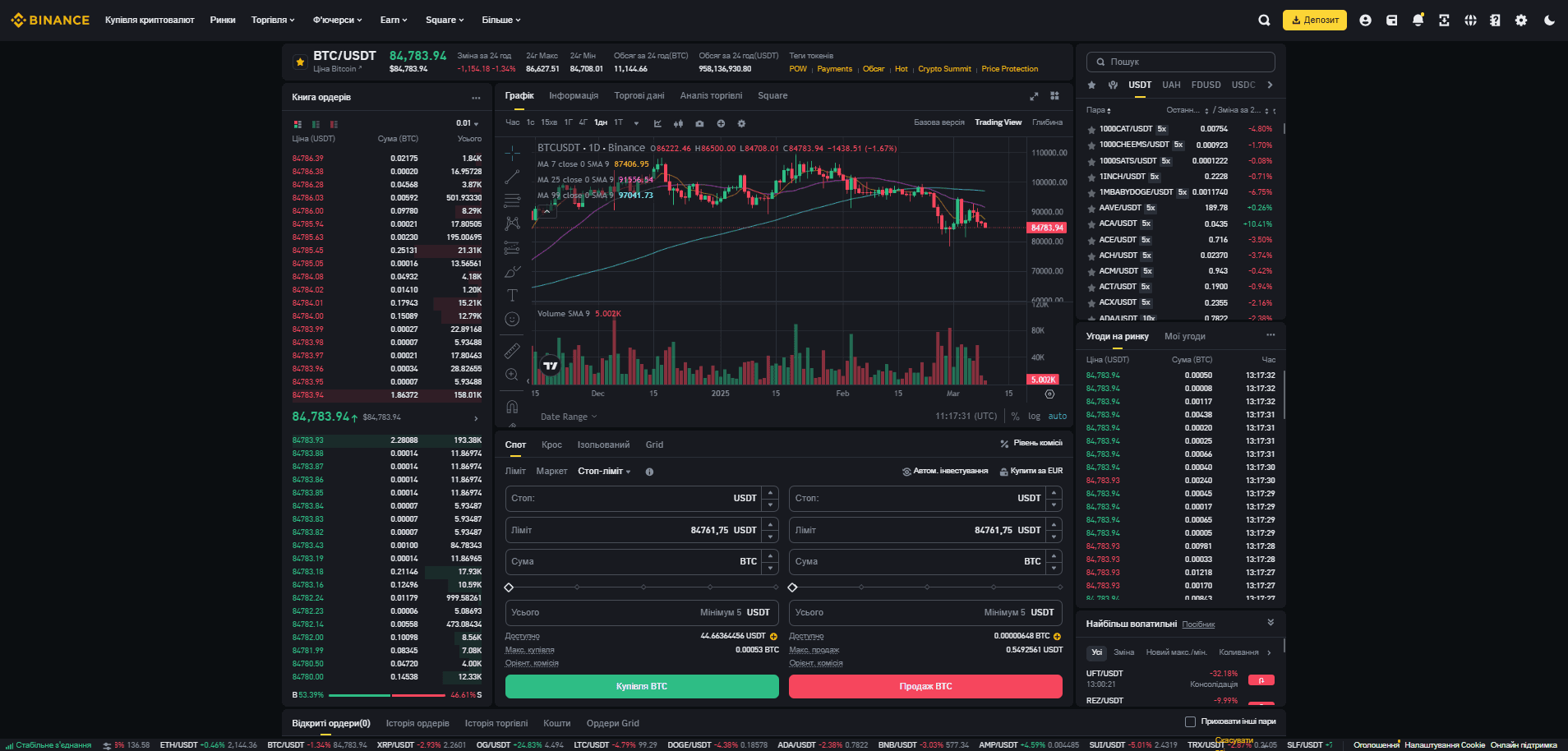
Task: Favorite 1INCH/USDT pair star
Action: (1091, 177)
